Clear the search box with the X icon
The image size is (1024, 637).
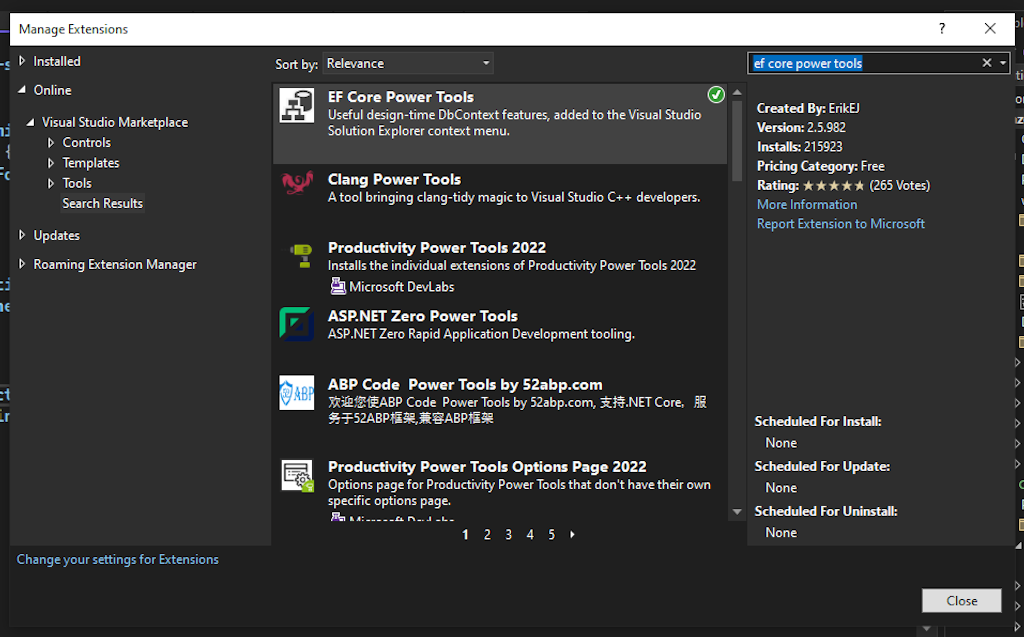pos(987,63)
